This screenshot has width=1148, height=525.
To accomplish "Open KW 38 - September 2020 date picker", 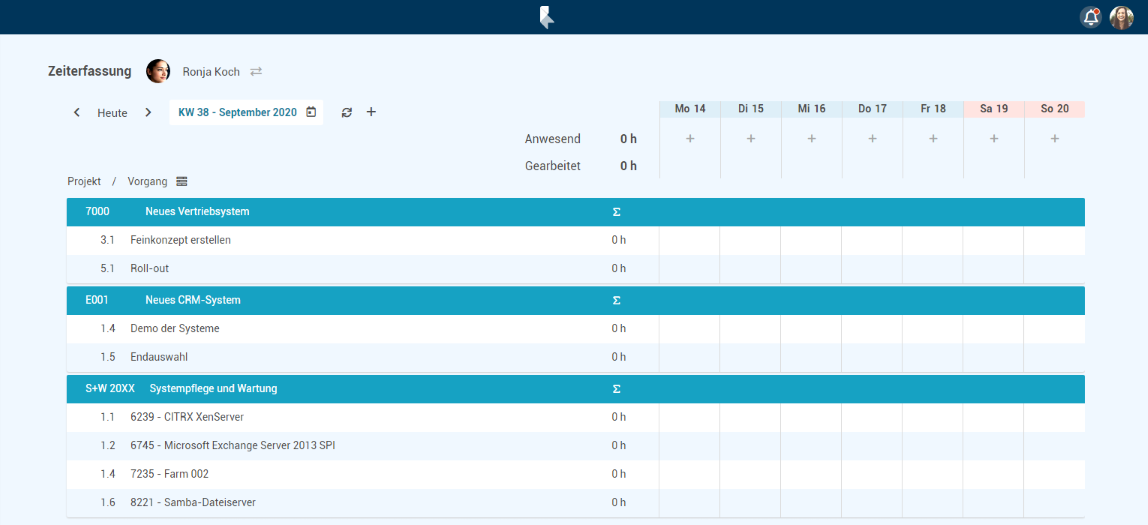I will 247,113.
